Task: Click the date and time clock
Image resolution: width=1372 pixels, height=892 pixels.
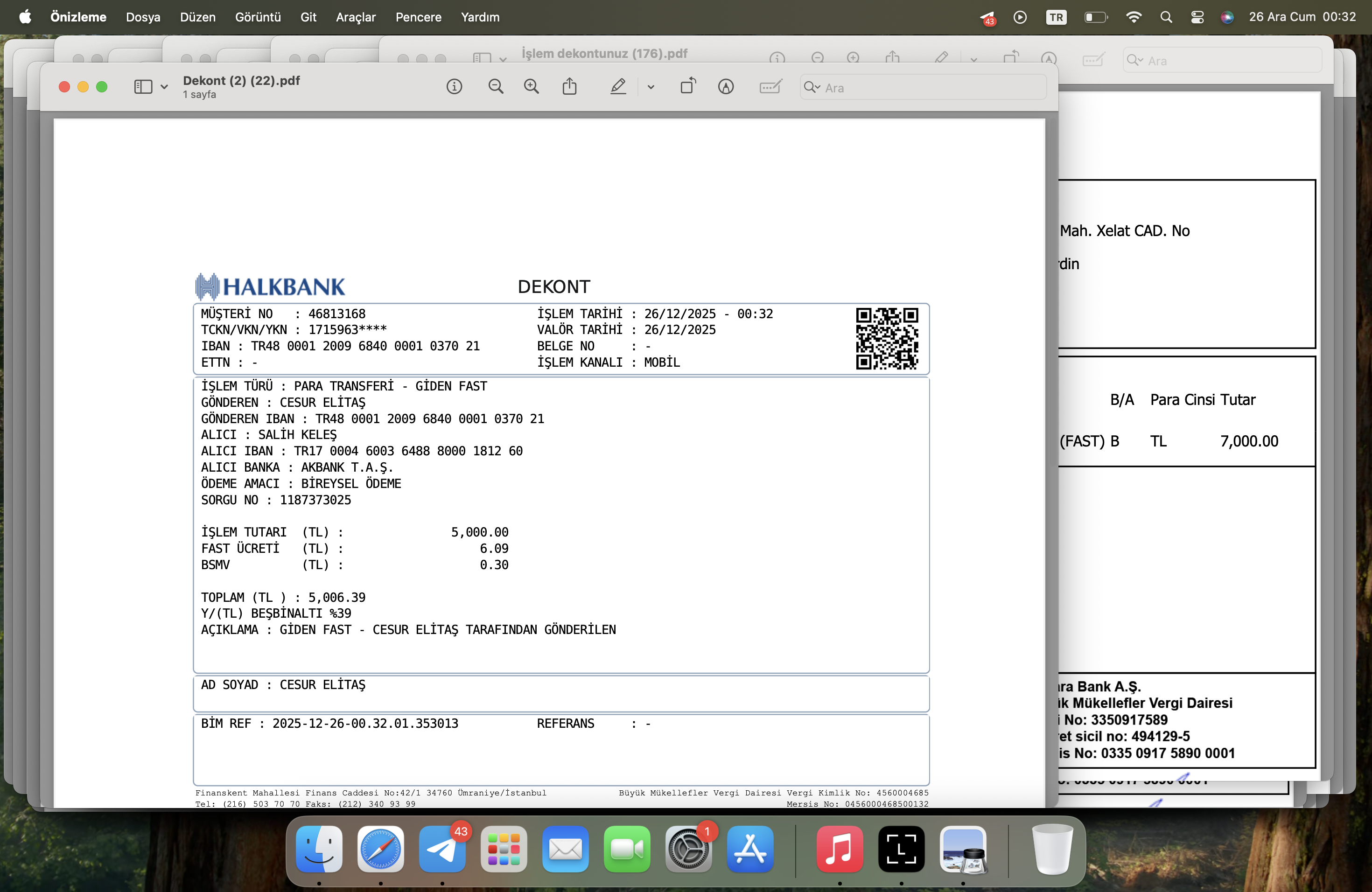Action: [x=1302, y=17]
